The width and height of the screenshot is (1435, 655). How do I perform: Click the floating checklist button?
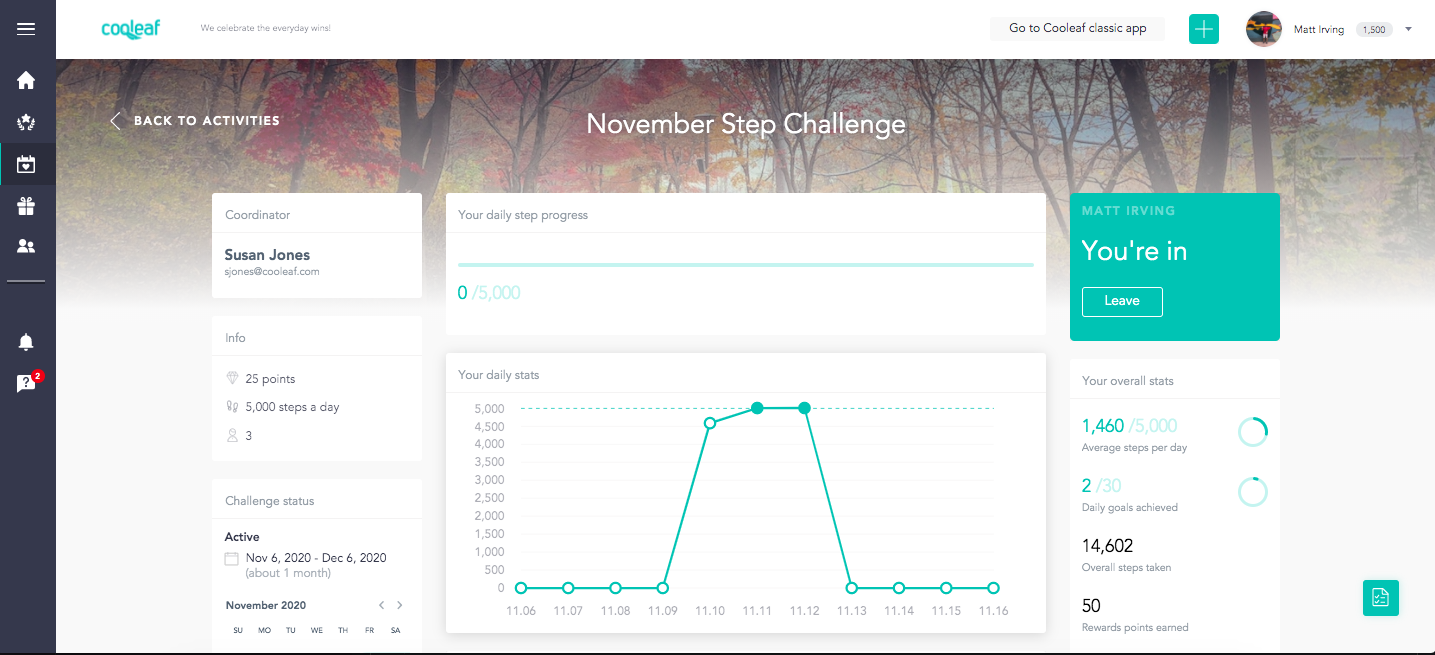(x=1380, y=598)
